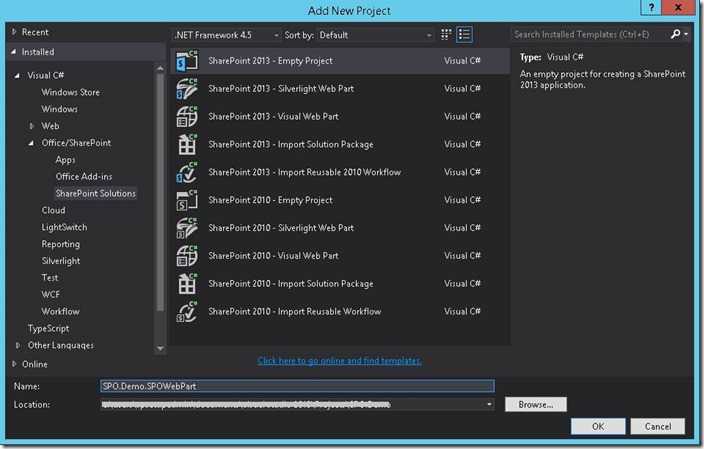Image resolution: width=704 pixels, height=449 pixels.
Task: Click the Search Installed Templates field
Action: 590,34
